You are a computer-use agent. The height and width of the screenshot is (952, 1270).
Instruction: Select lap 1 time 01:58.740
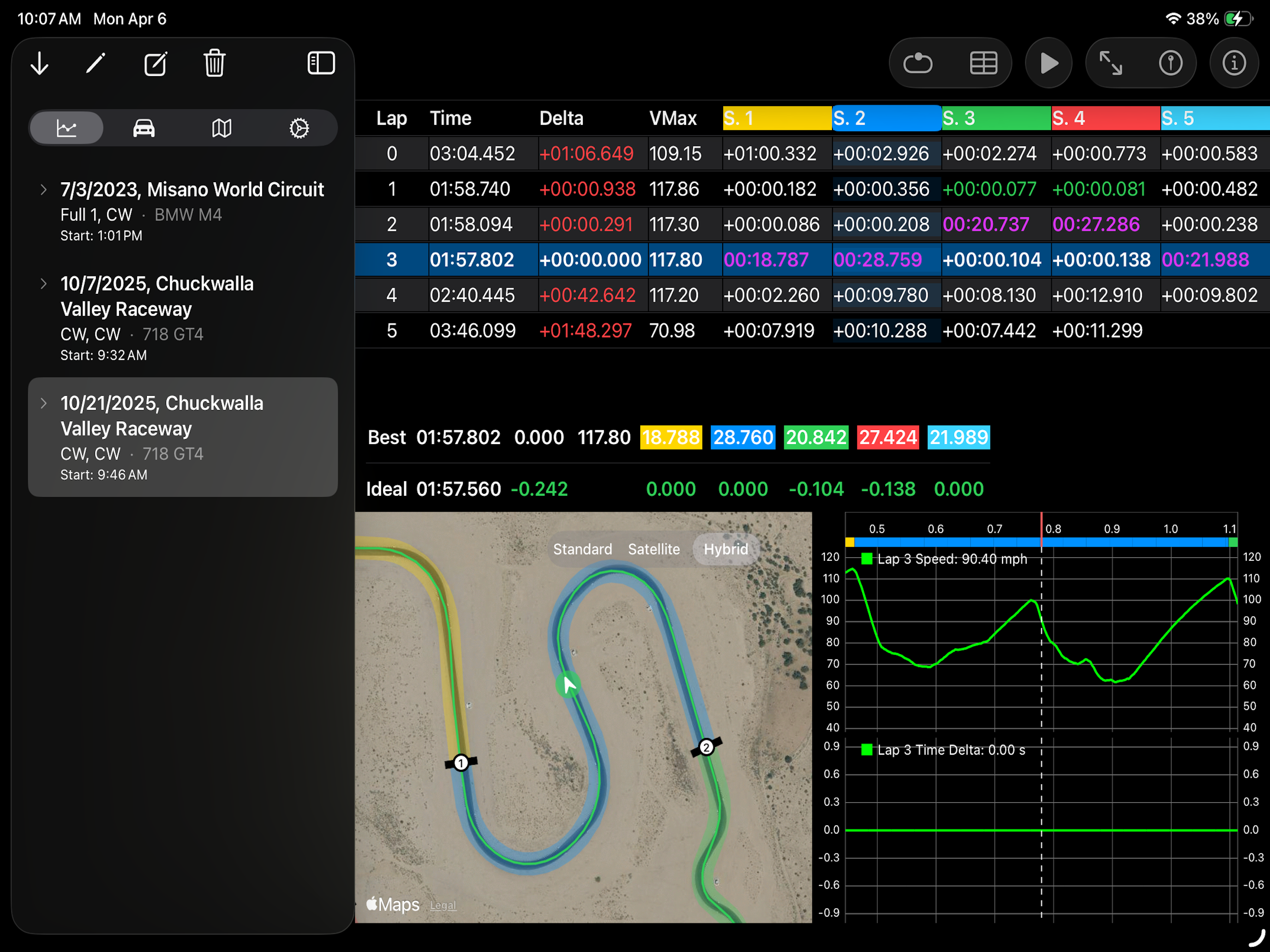[x=470, y=189]
